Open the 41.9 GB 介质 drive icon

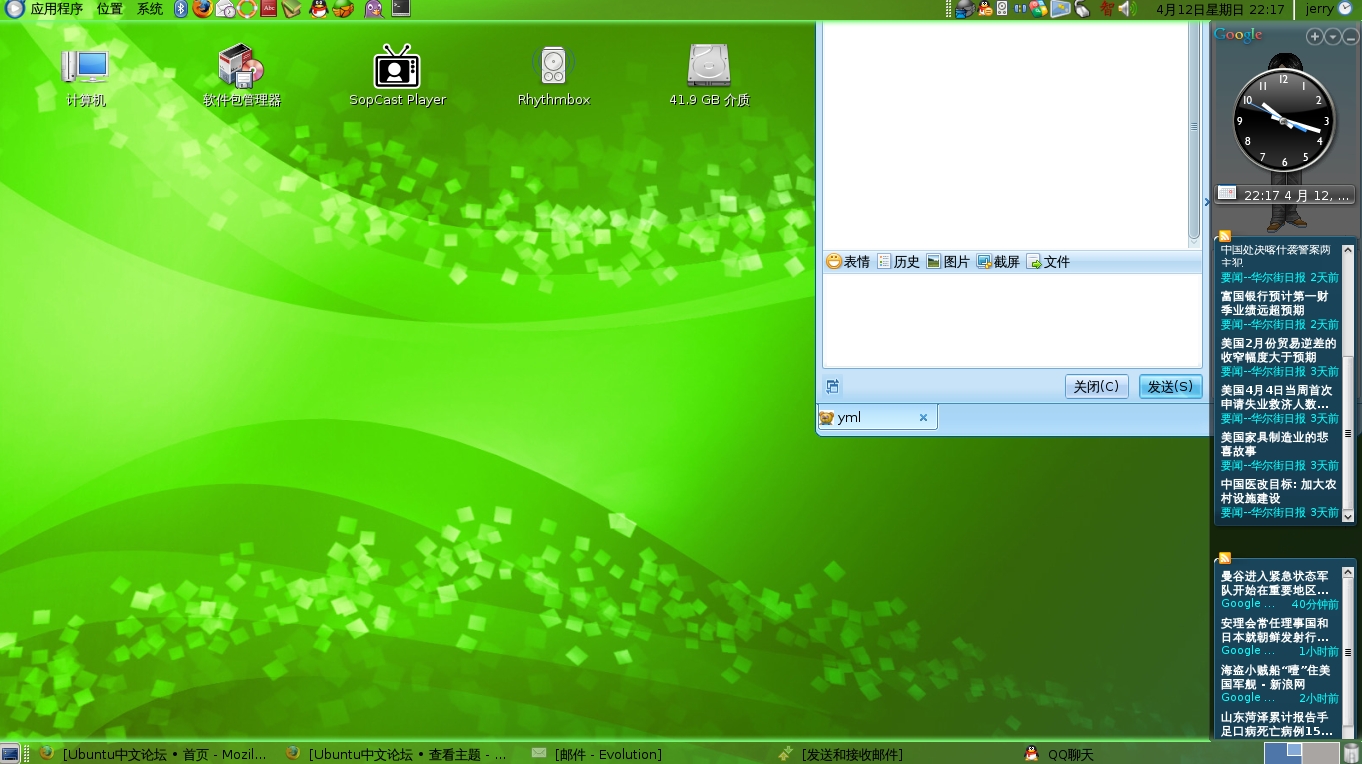pos(709,76)
